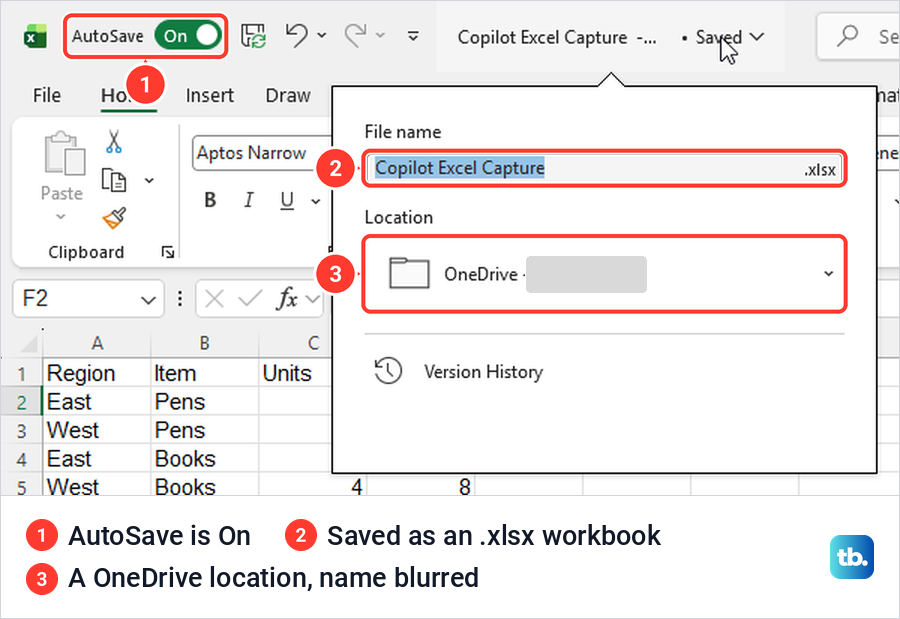Click the Region header cell
Viewport: 900px width, 619px height.
tap(97, 373)
